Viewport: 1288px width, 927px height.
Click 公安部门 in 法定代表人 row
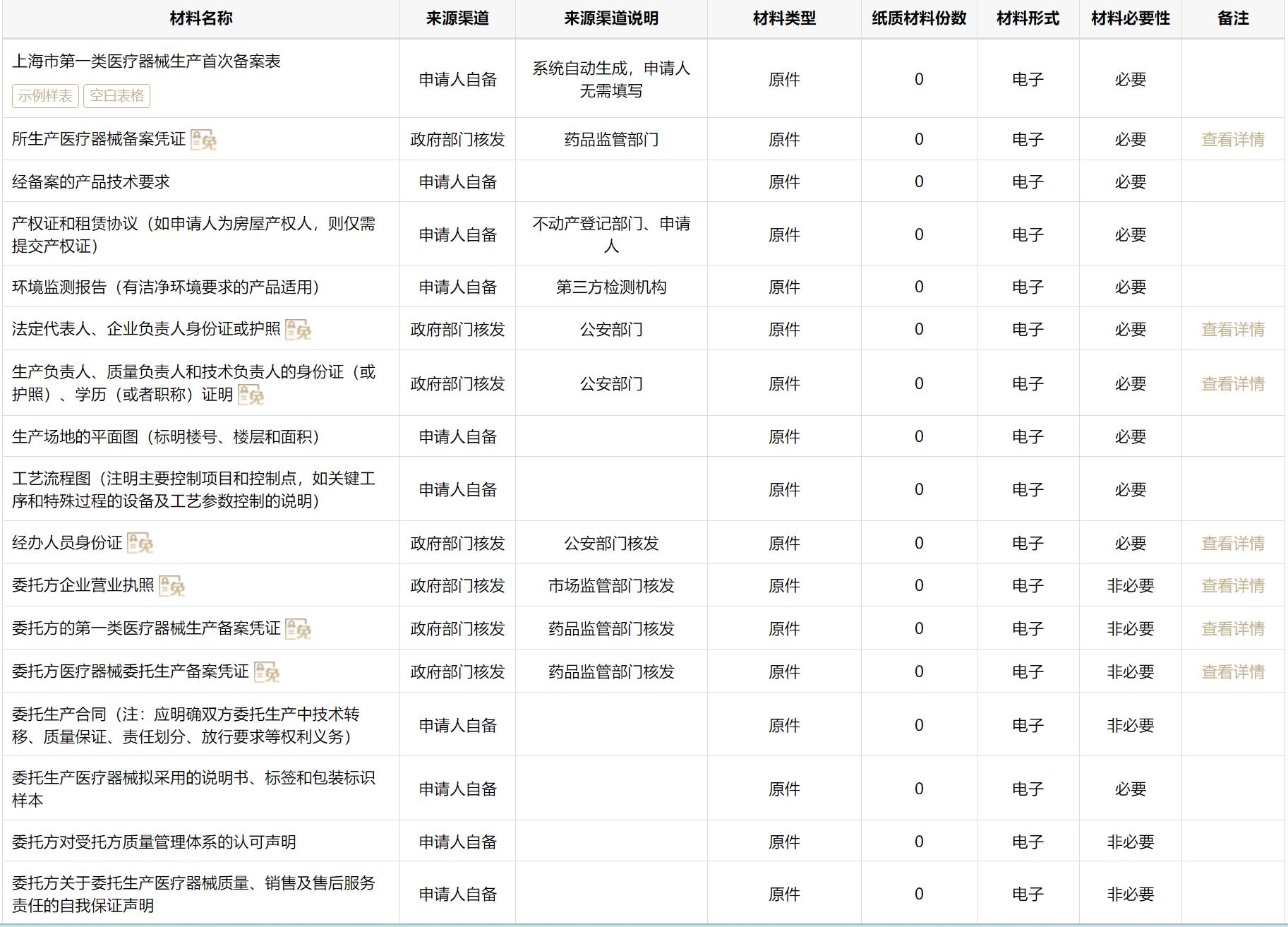[x=611, y=330]
